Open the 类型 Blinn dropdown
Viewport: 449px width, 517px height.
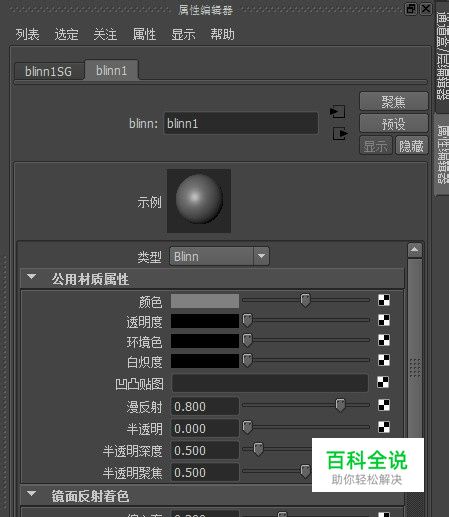[x=219, y=256]
